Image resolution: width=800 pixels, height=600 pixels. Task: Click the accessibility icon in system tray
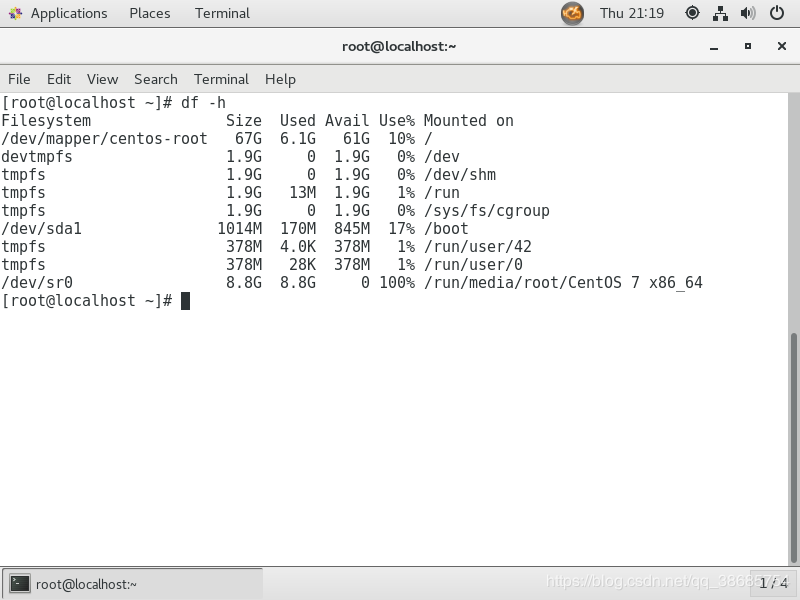[x=692, y=13]
